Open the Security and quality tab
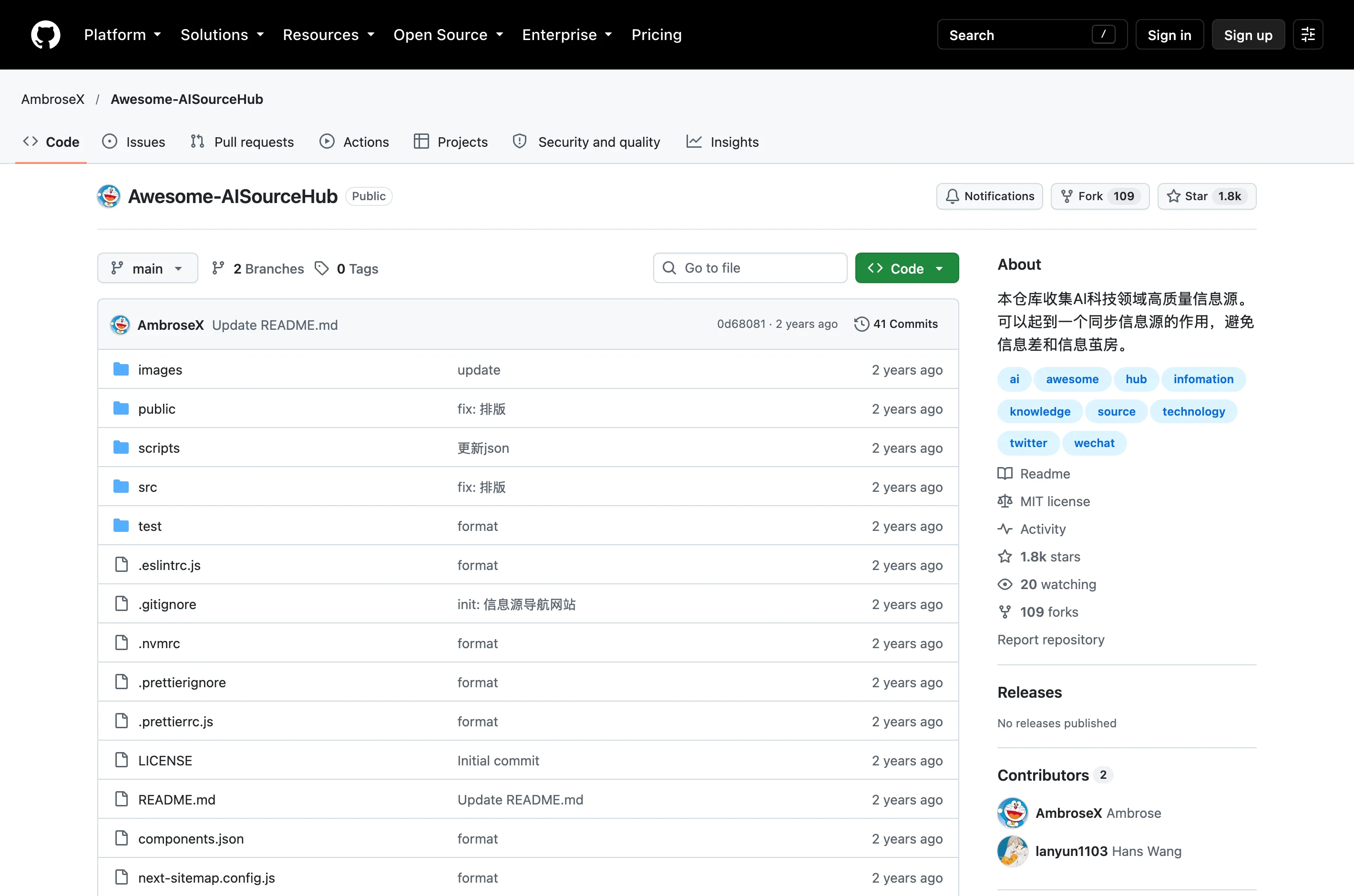The height and width of the screenshot is (896, 1354). point(586,142)
